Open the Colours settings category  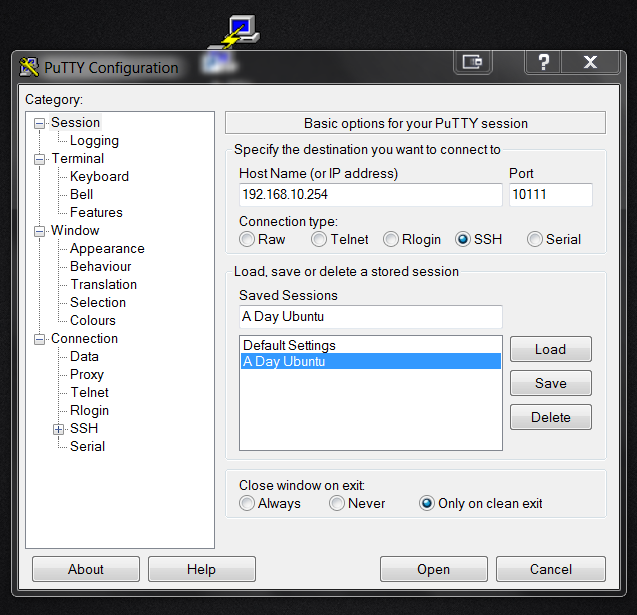92,321
